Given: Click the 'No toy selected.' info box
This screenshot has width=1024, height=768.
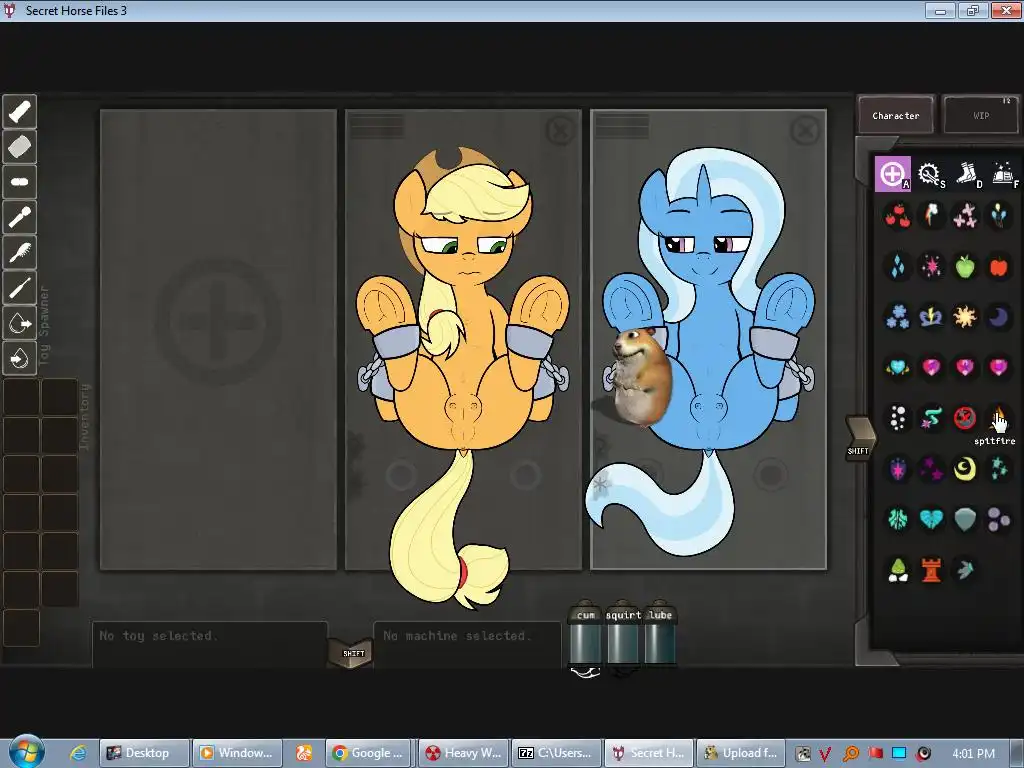Looking at the screenshot, I should pyautogui.click(x=210, y=644).
